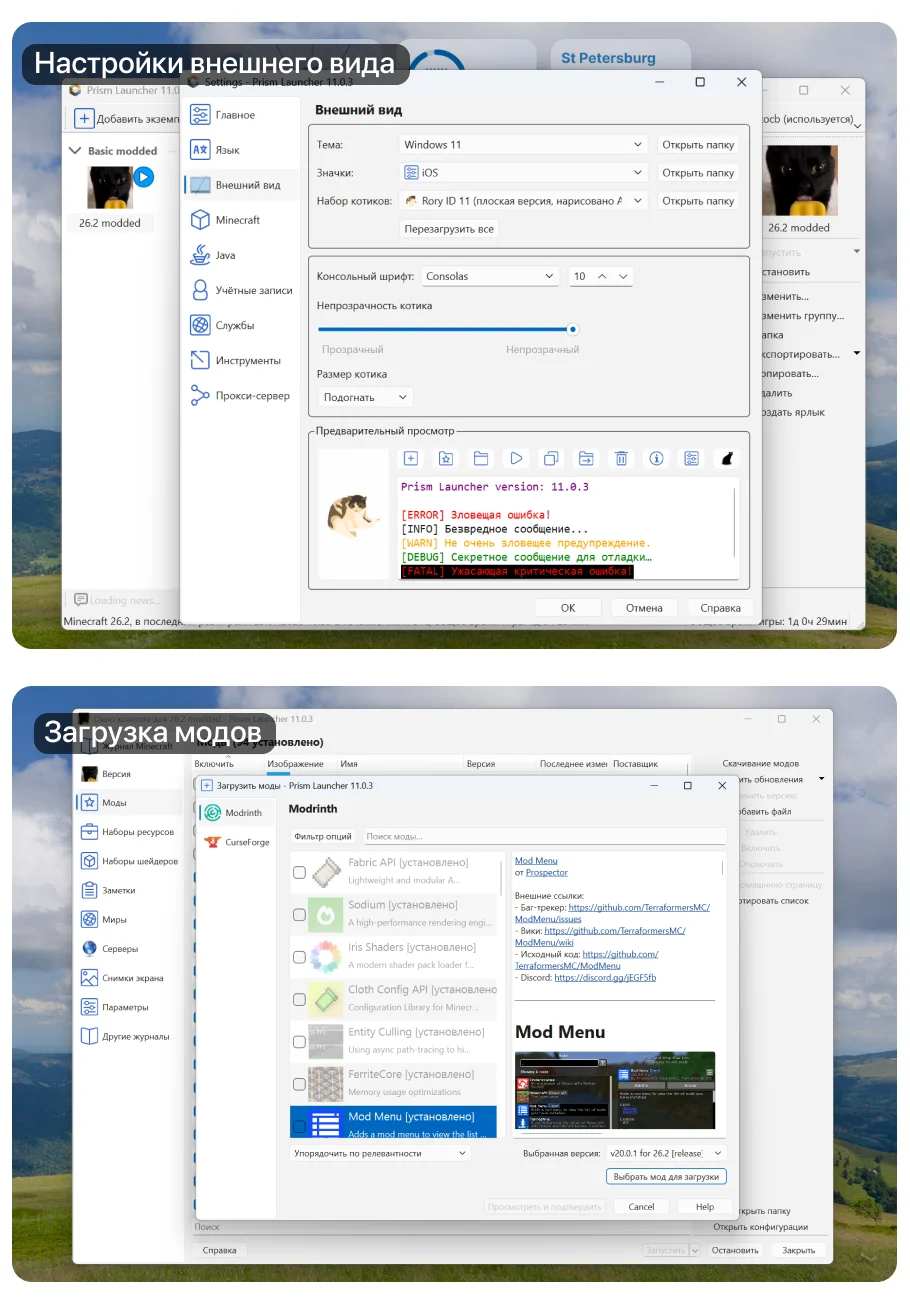Click the blue play badge on 26.2 modded instance

click(x=143, y=177)
